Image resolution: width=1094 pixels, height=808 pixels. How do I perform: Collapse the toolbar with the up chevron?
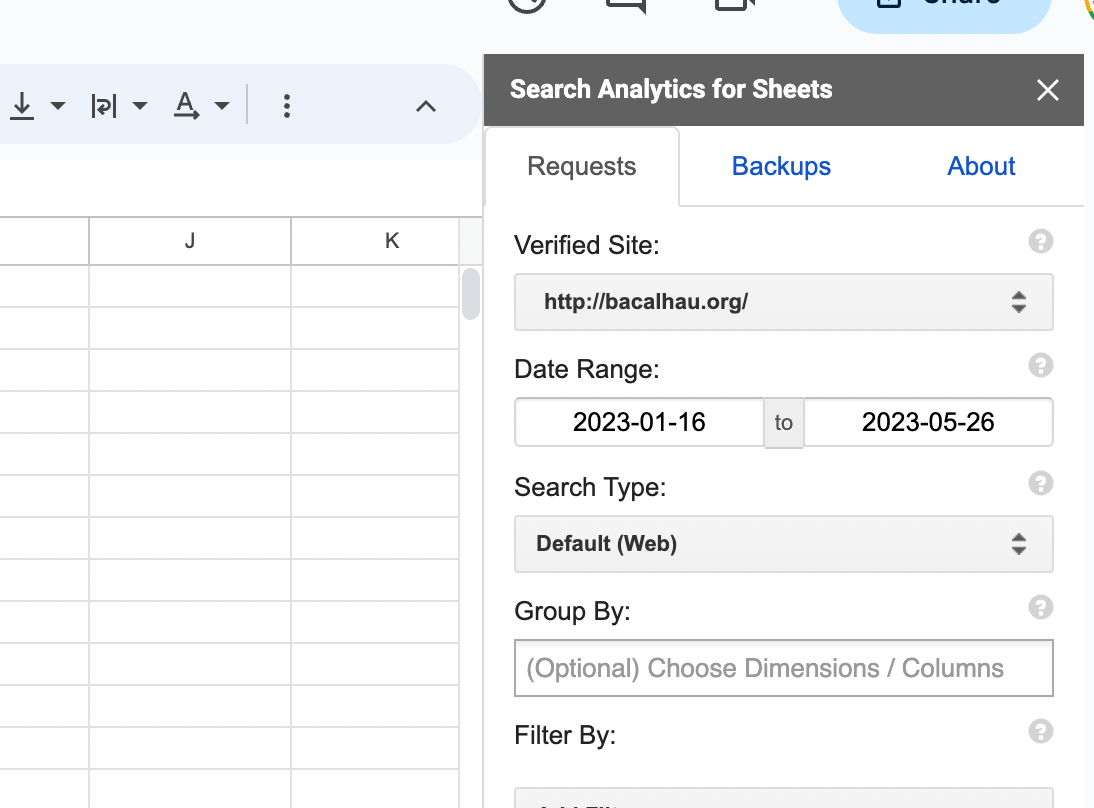(x=426, y=106)
